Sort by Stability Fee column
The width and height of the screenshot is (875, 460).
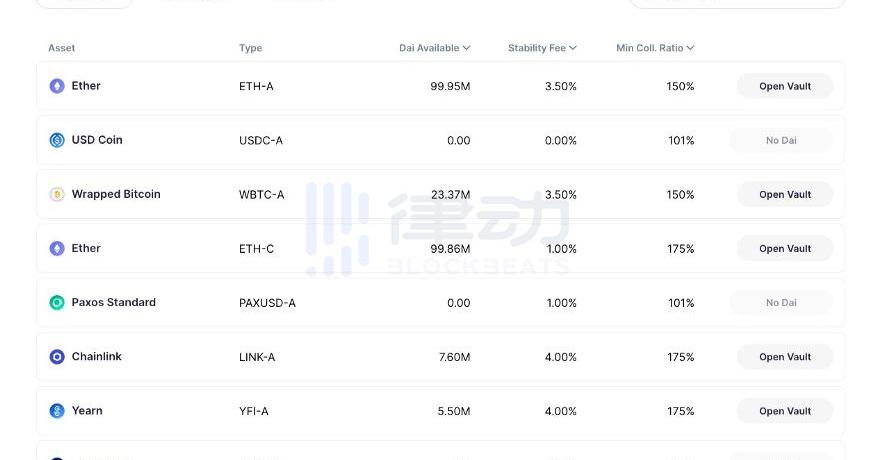coord(542,48)
